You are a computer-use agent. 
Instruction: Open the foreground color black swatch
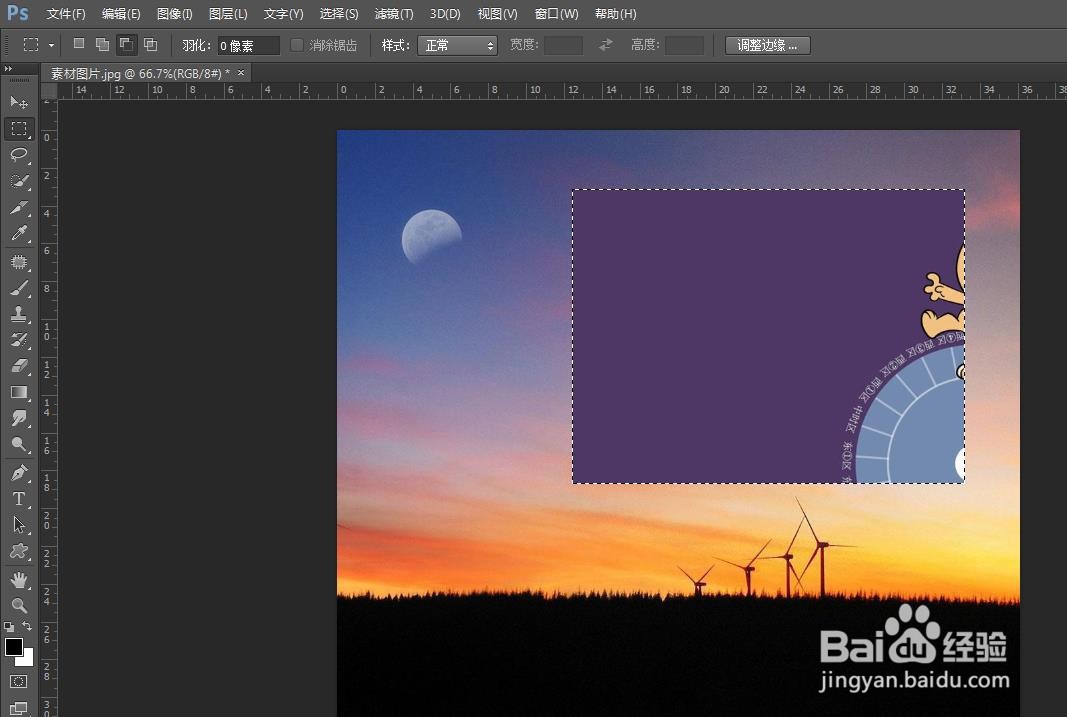click(13, 646)
